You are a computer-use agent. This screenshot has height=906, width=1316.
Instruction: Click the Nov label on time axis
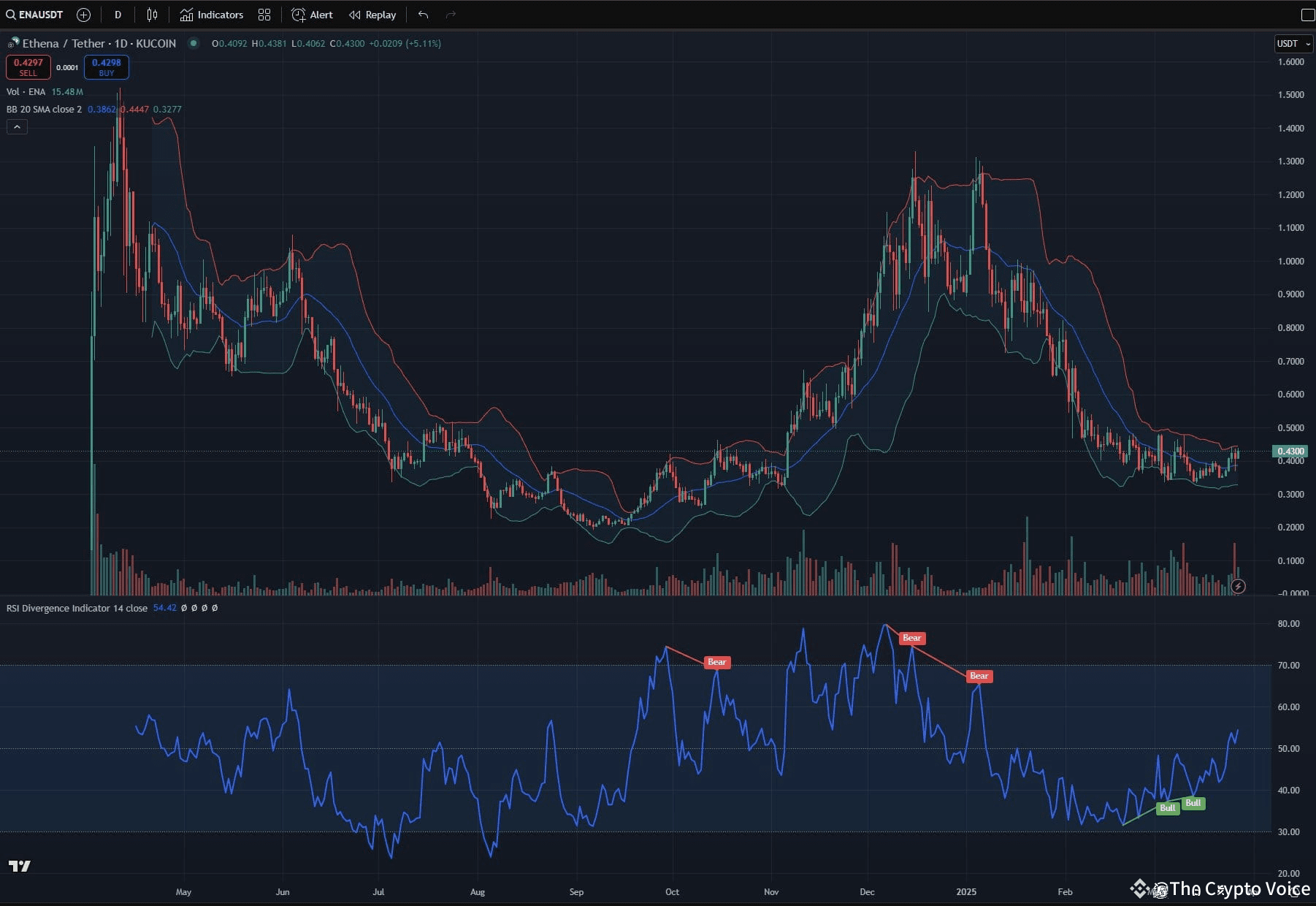(x=771, y=891)
